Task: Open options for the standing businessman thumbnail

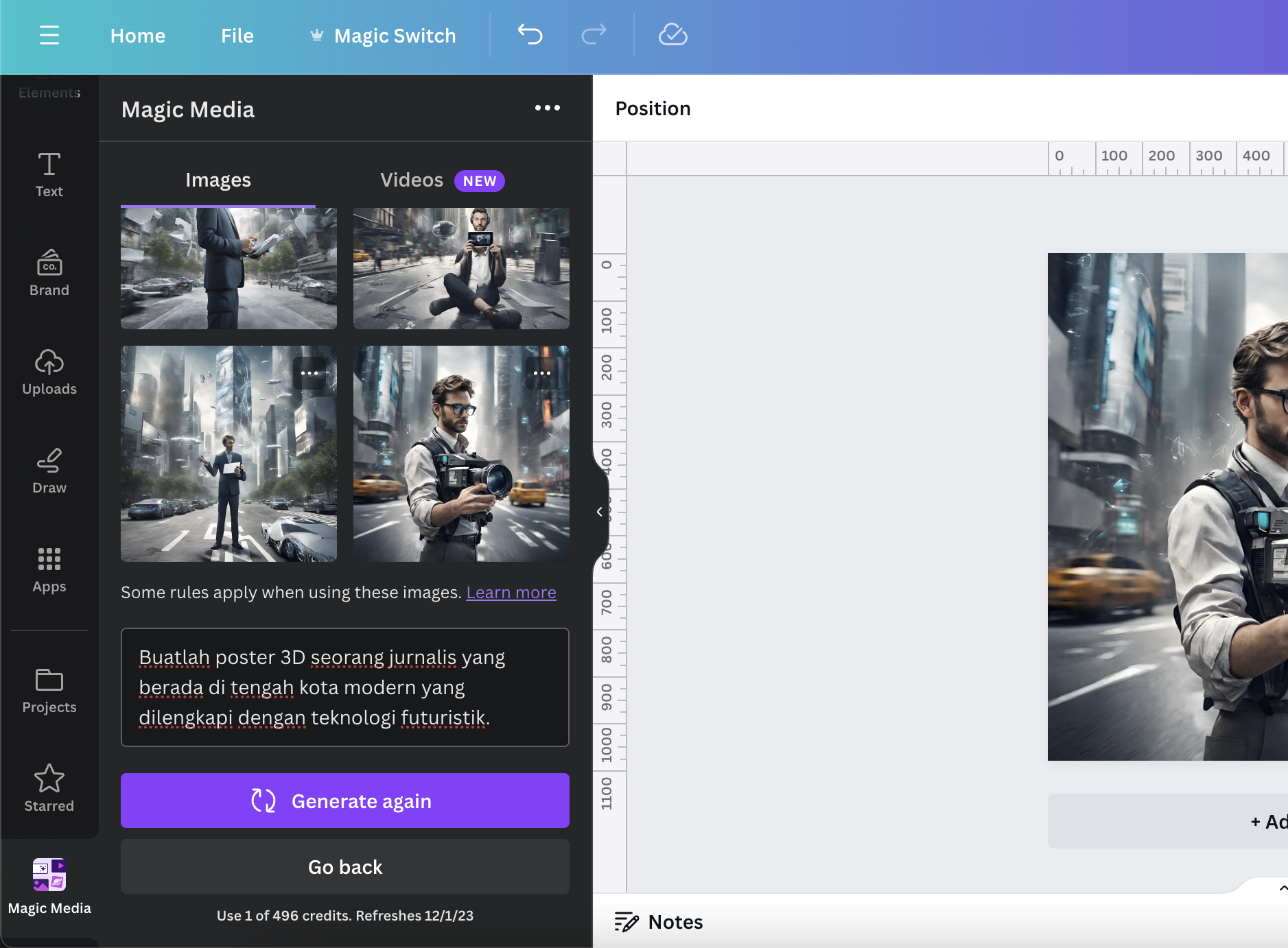Action: coord(309,374)
